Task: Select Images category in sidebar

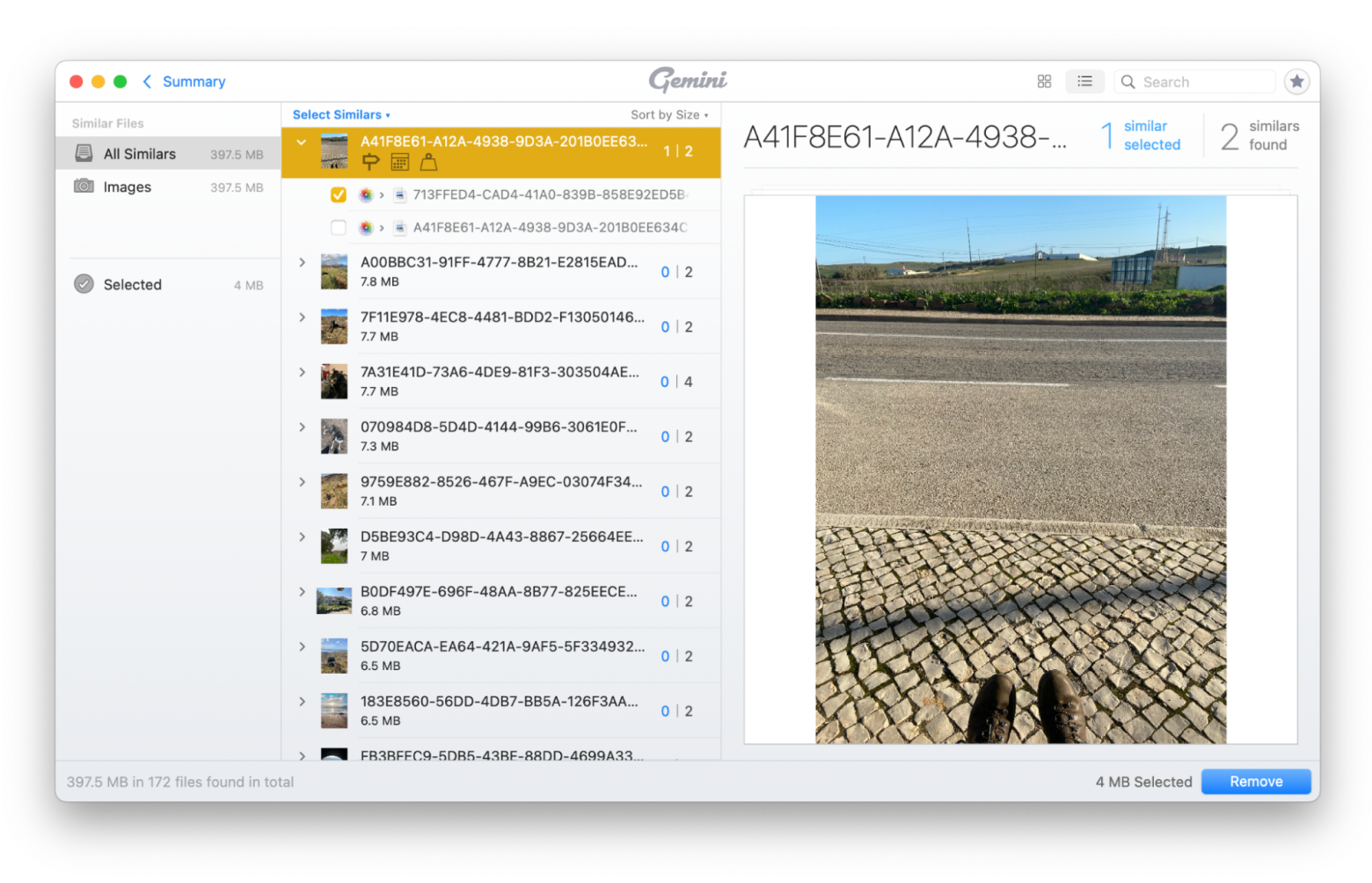Action: 168,187
